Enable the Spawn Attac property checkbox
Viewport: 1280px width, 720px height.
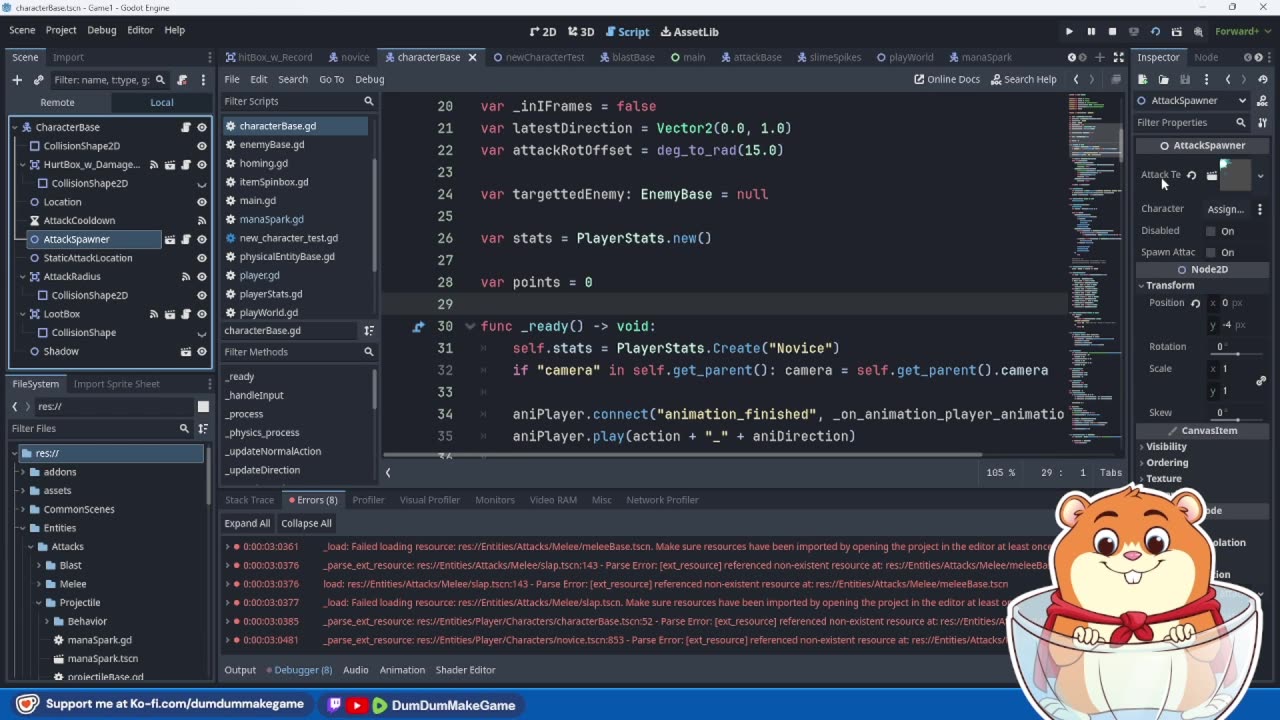[1211, 253]
